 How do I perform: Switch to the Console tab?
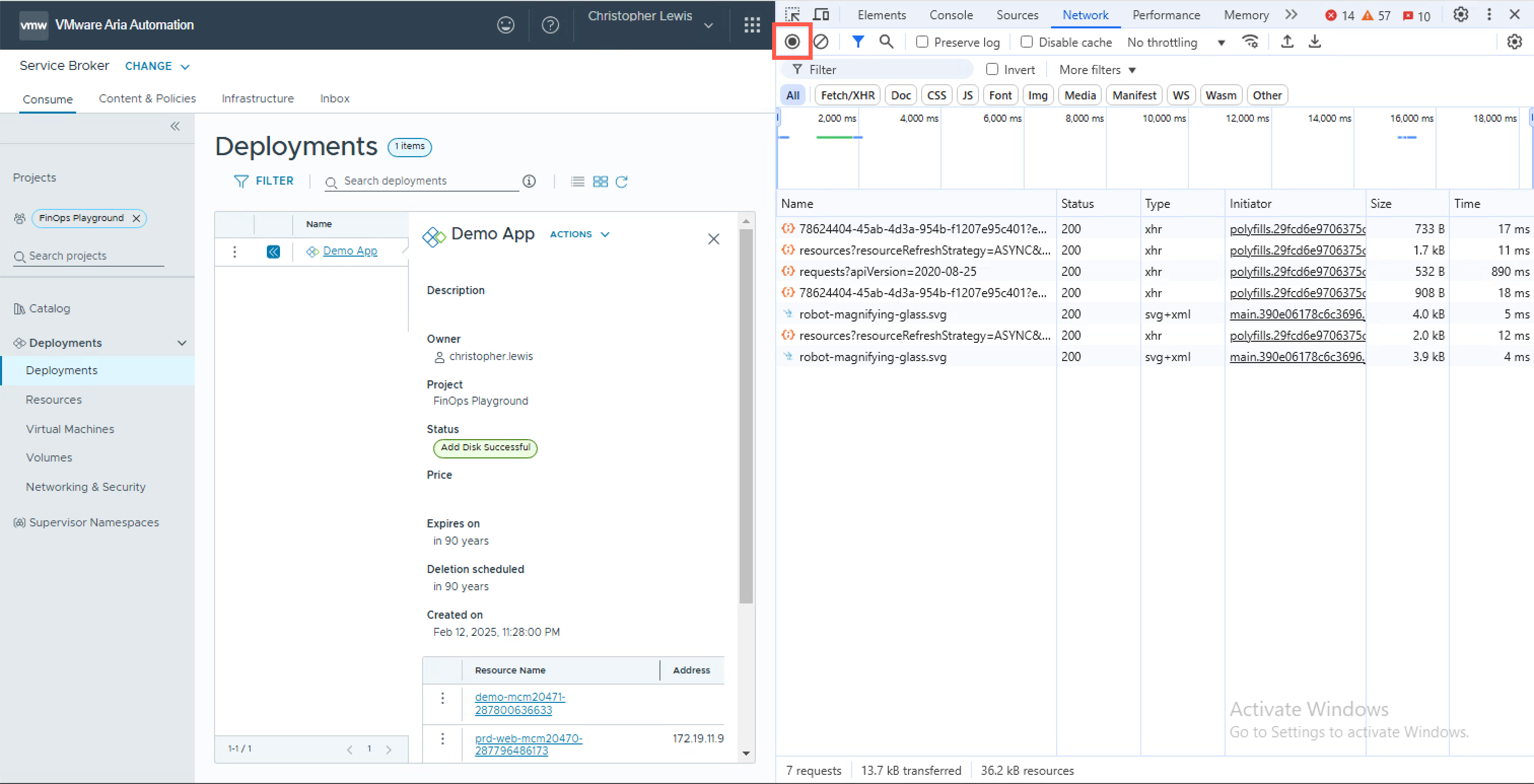coord(951,15)
